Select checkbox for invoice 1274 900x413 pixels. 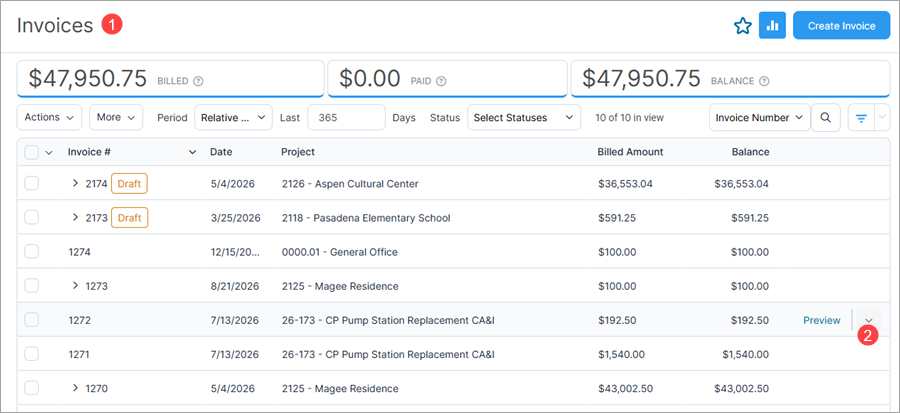(32, 252)
